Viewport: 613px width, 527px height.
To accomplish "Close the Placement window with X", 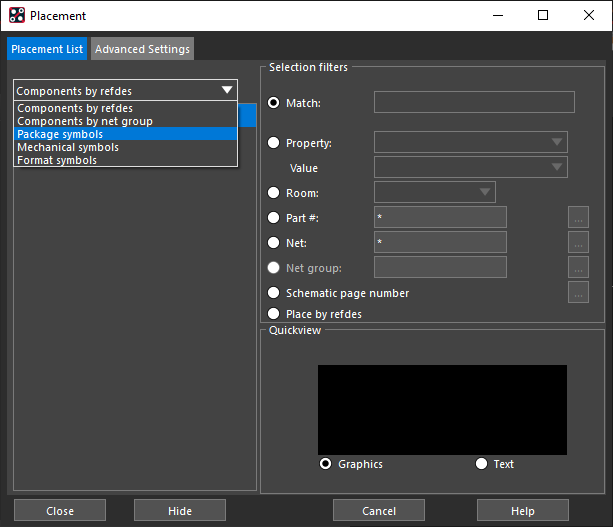I will point(589,15).
